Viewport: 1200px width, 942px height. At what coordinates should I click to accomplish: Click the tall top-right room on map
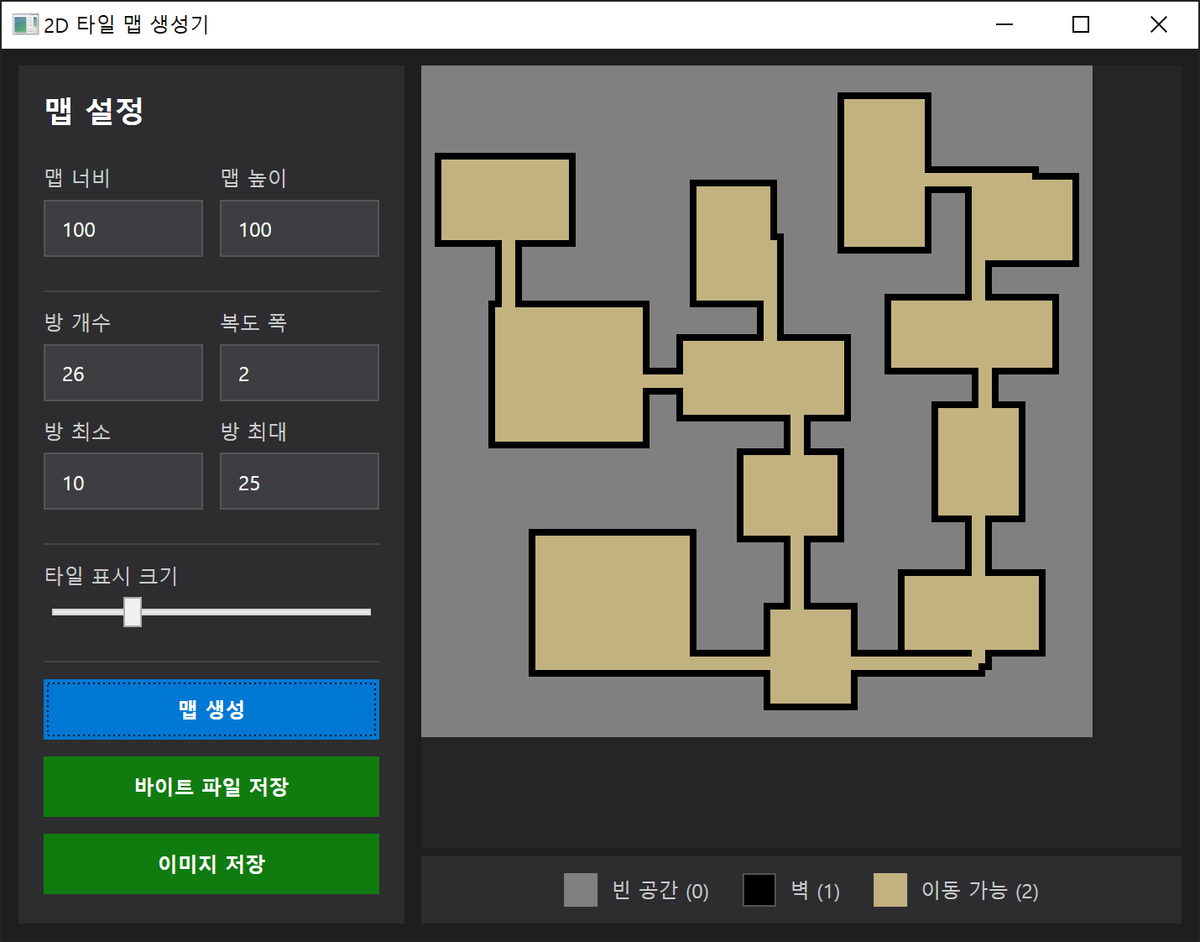(885, 172)
